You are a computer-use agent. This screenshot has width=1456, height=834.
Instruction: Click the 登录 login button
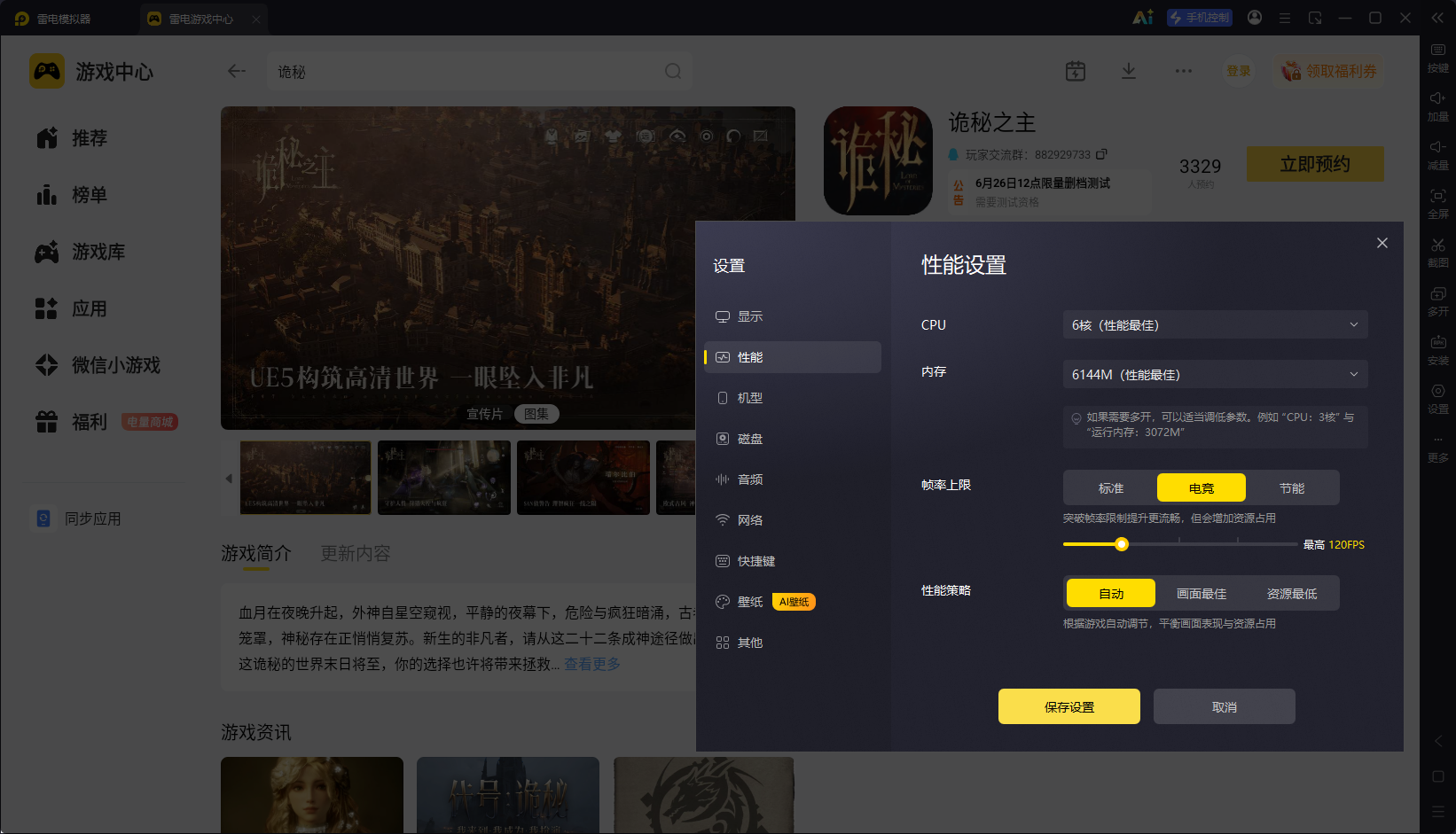[1239, 71]
